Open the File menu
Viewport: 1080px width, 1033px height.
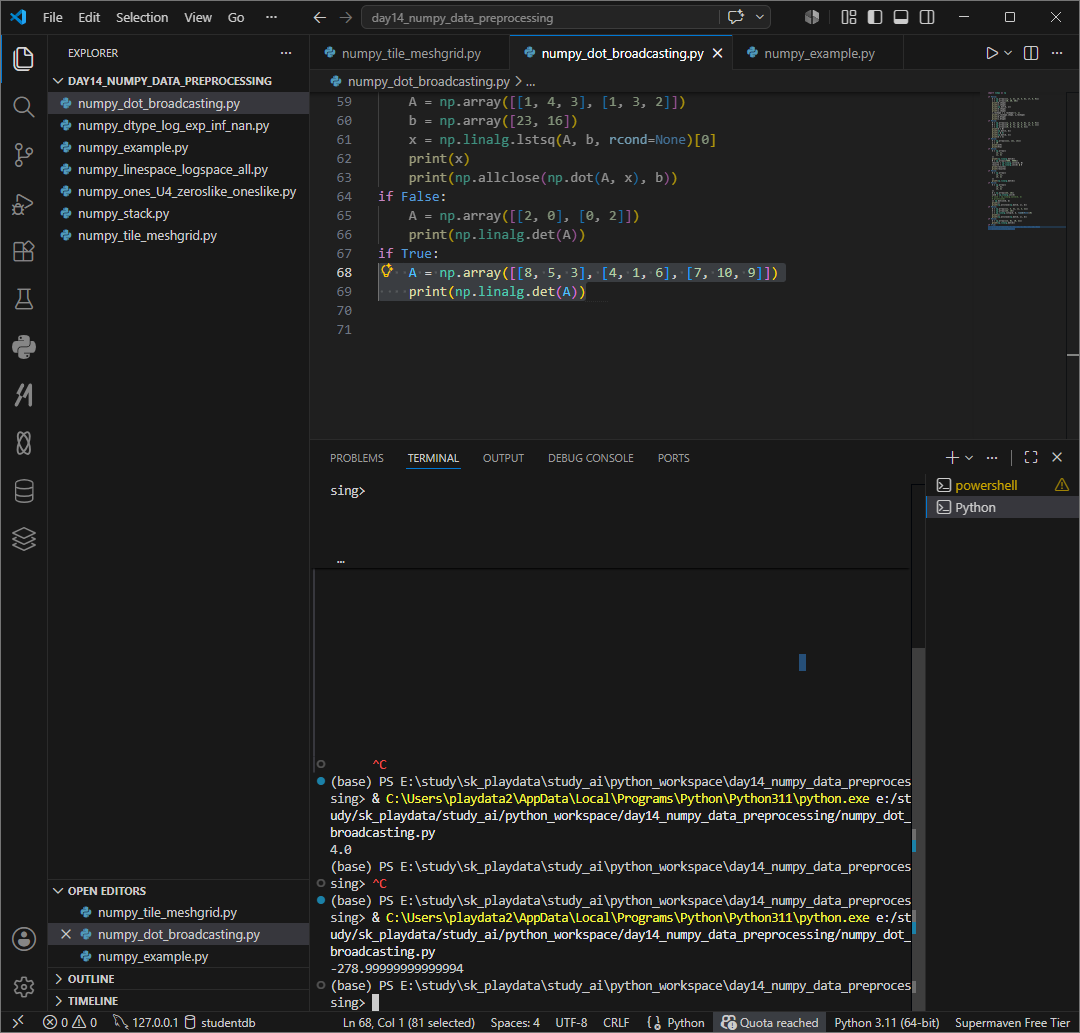point(52,17)
